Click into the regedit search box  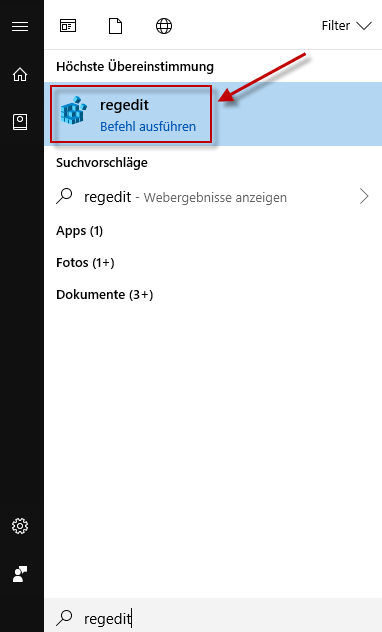pos(213,617)
